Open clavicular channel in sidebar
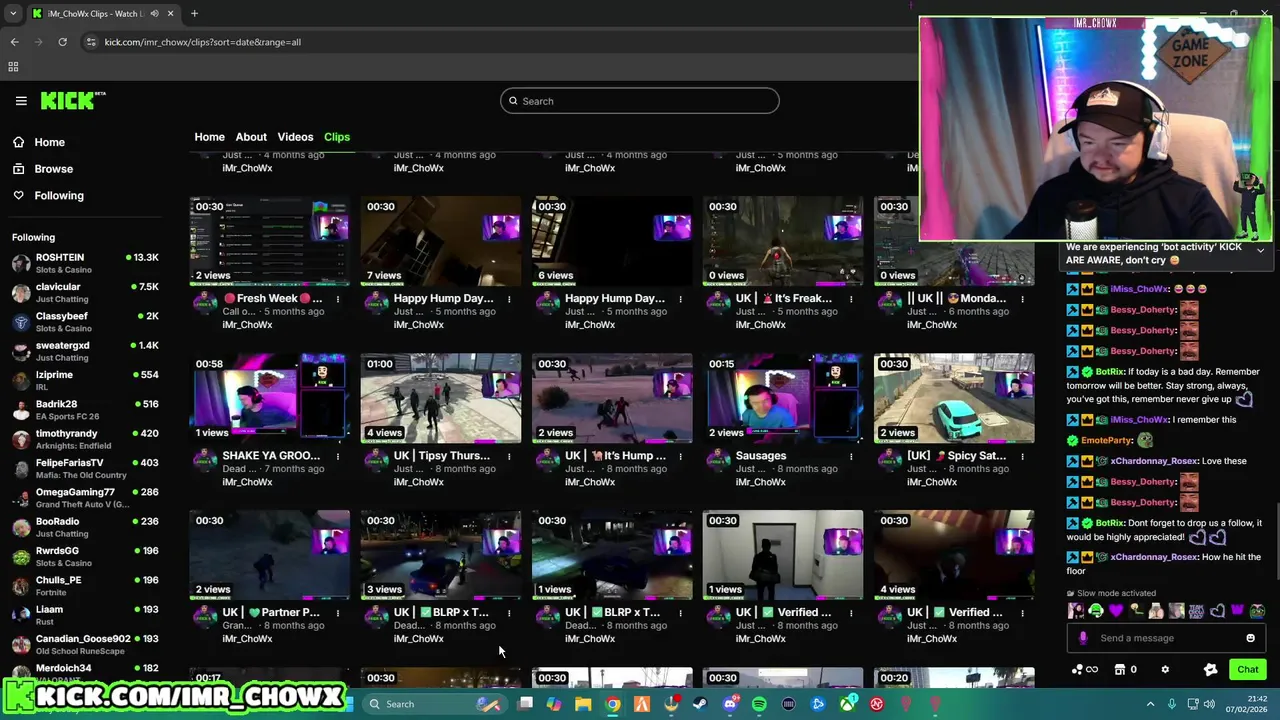 (x=85, y=292)
